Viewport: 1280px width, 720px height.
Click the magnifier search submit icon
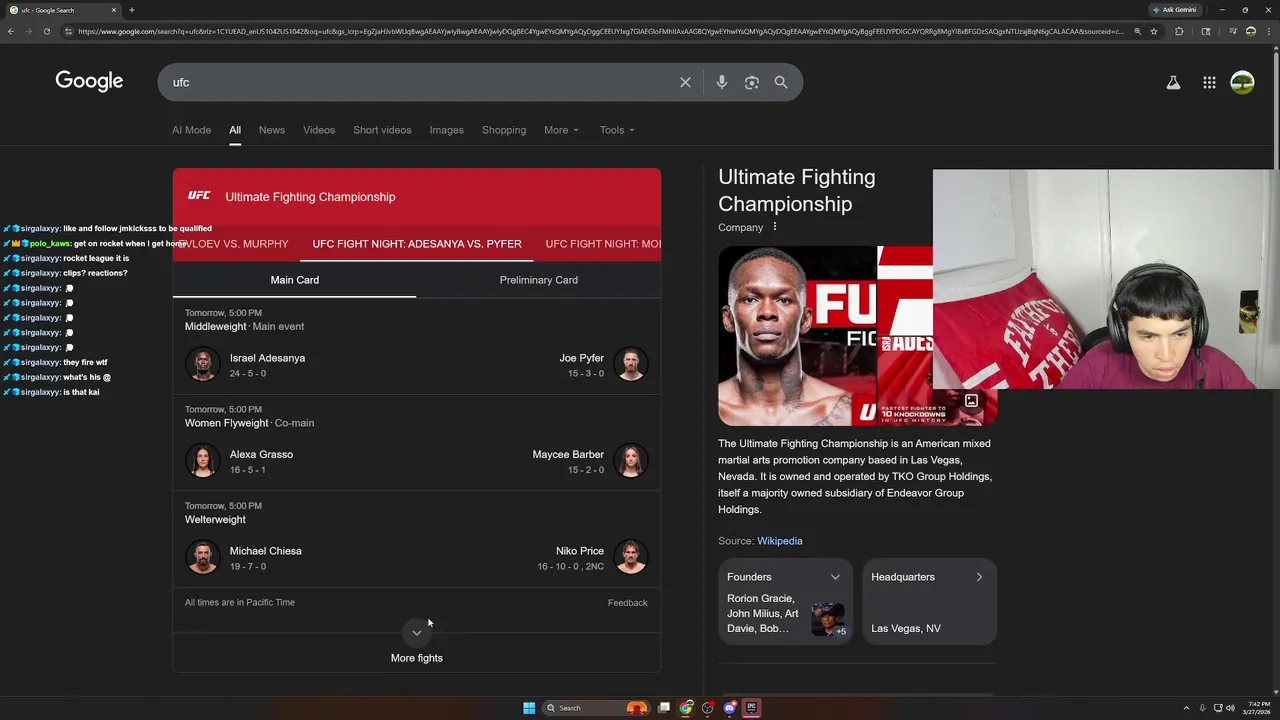pos(781,82)
